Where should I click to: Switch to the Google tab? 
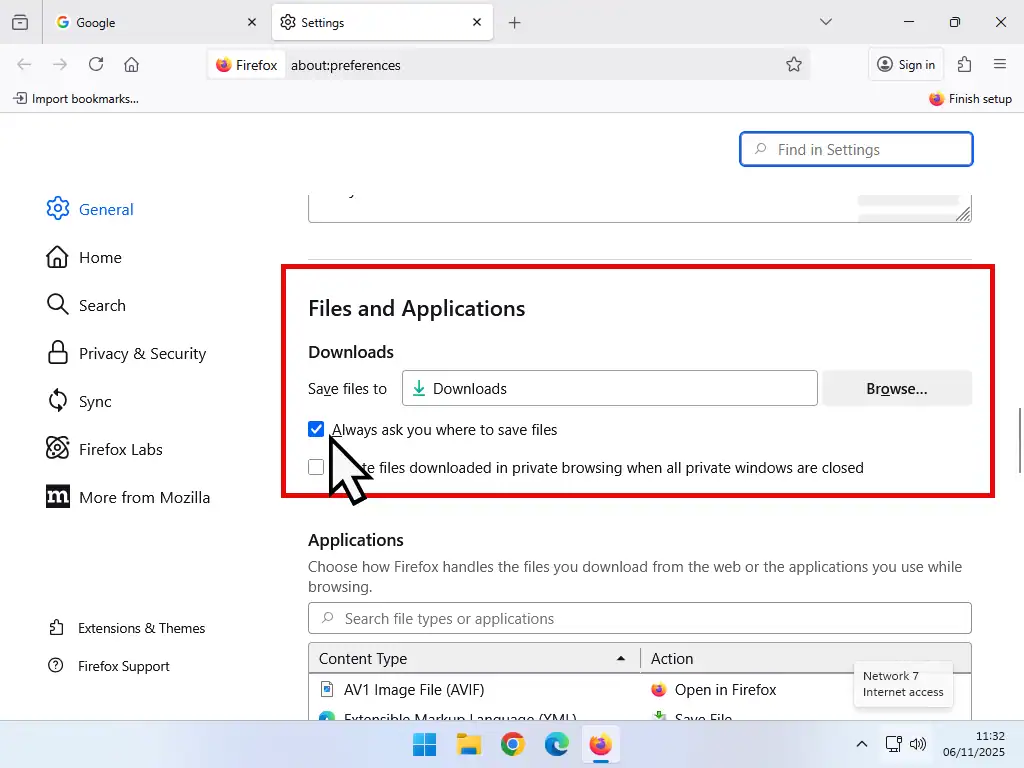(x=140, y=21)
